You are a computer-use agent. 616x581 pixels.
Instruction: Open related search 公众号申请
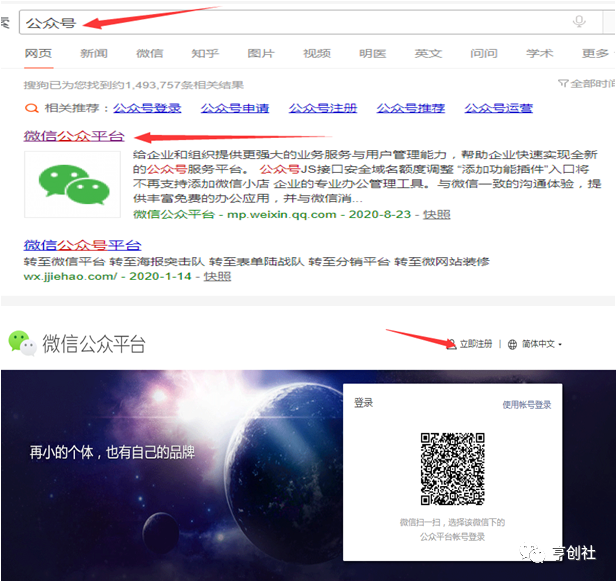tap(235, 108)
